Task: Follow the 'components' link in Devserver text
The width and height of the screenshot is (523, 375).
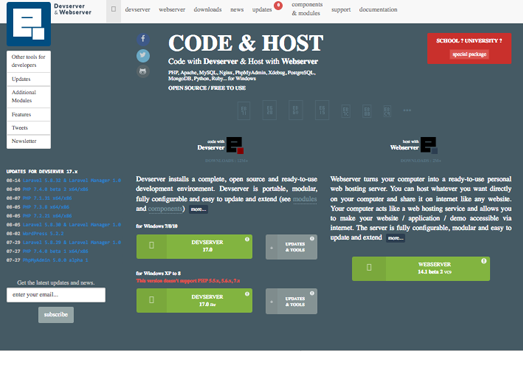Action: (x=165, y=209)
